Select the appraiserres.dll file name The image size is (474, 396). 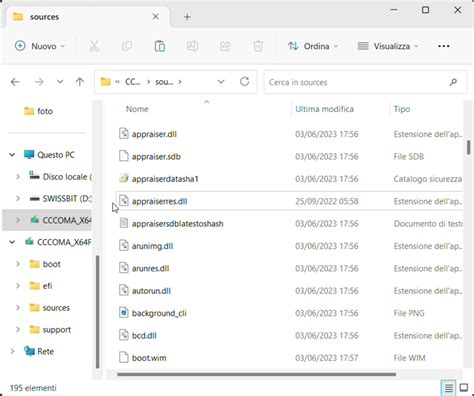coord(159,201)
